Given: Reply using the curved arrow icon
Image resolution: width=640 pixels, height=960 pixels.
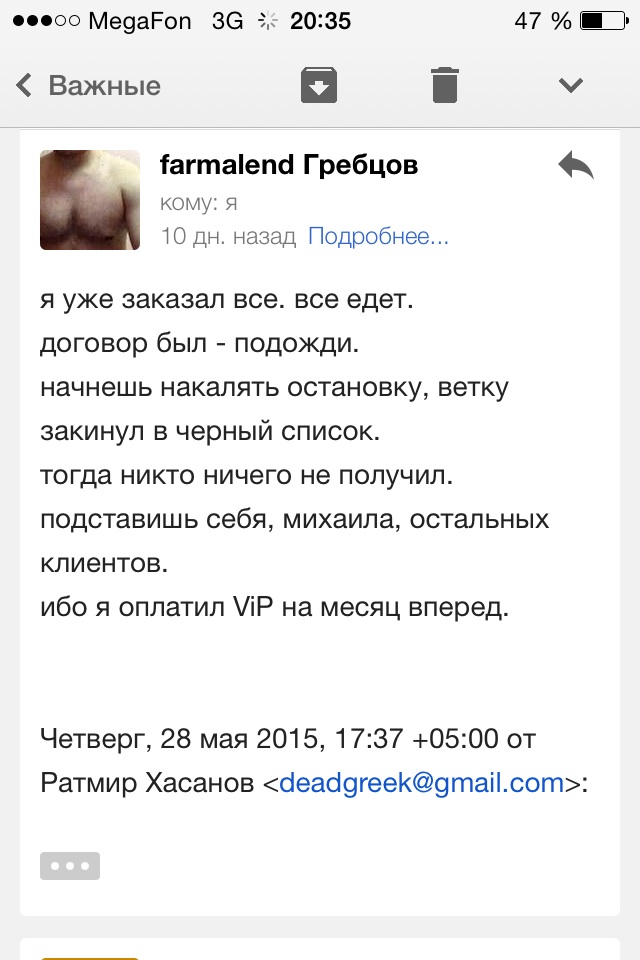Looking at the screenshot, I should tap(575, 166).
